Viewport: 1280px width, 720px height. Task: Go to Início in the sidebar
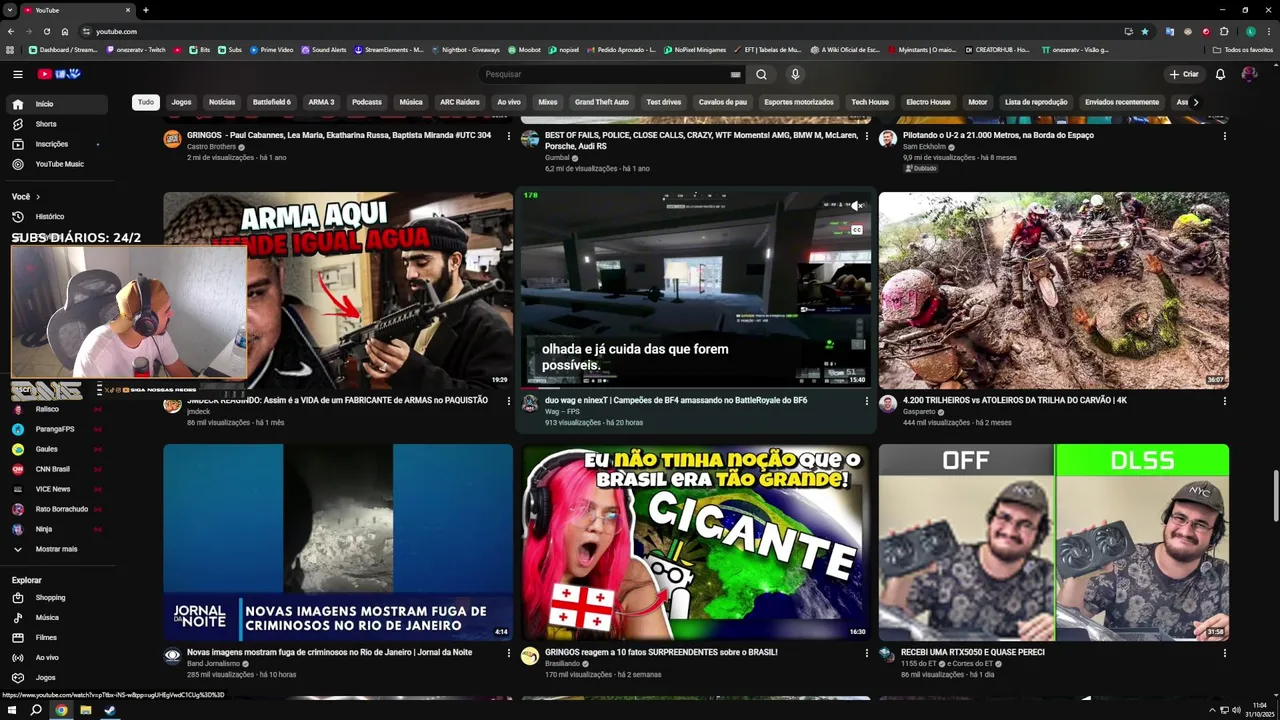point(55,104)
